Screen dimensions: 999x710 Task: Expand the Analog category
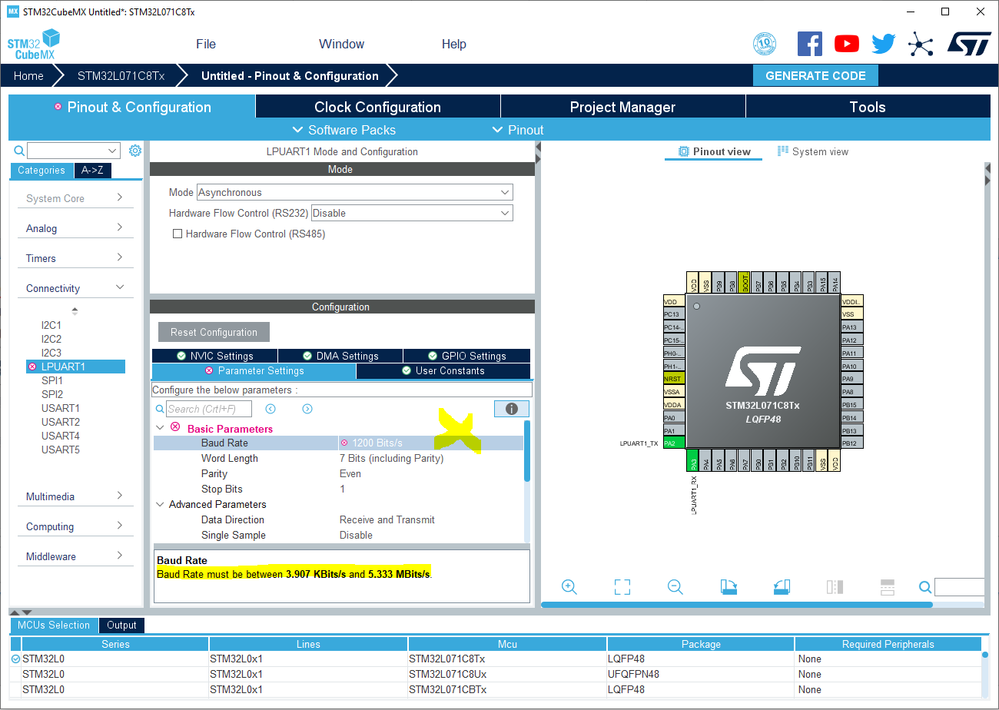(x=75, y=228)
